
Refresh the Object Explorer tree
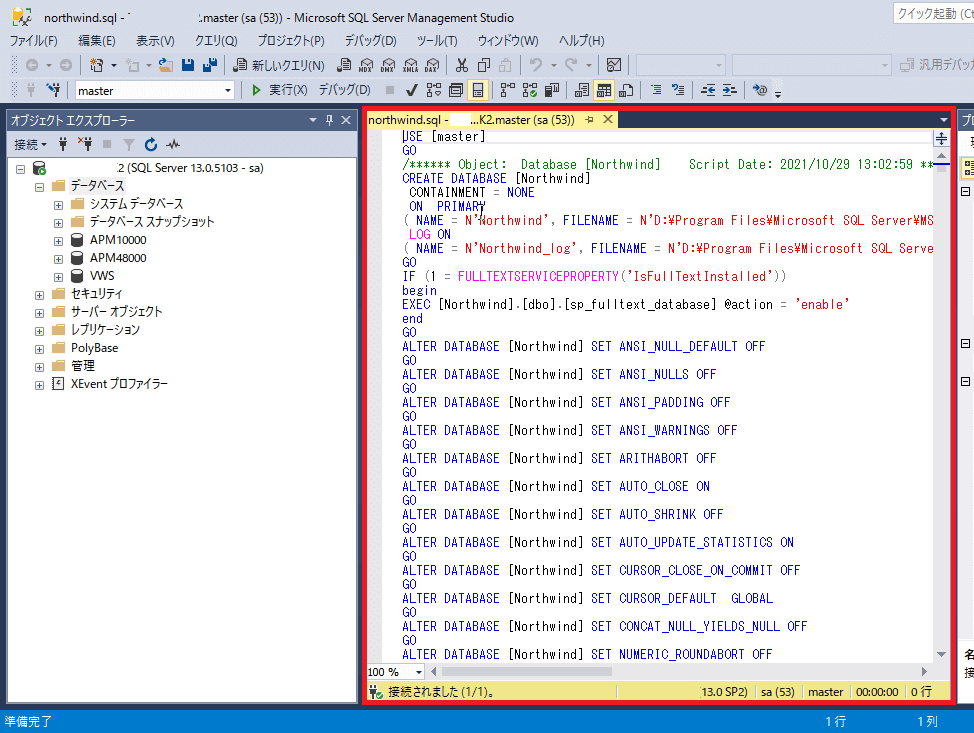[x=151, y=144]
